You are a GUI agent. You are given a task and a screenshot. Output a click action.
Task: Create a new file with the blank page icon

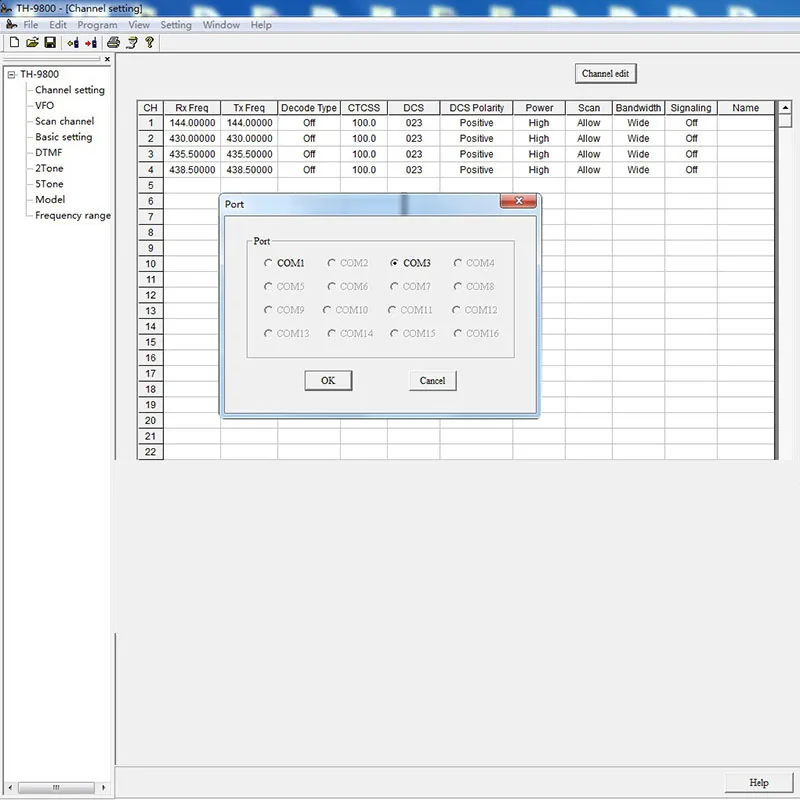(14, 42)
